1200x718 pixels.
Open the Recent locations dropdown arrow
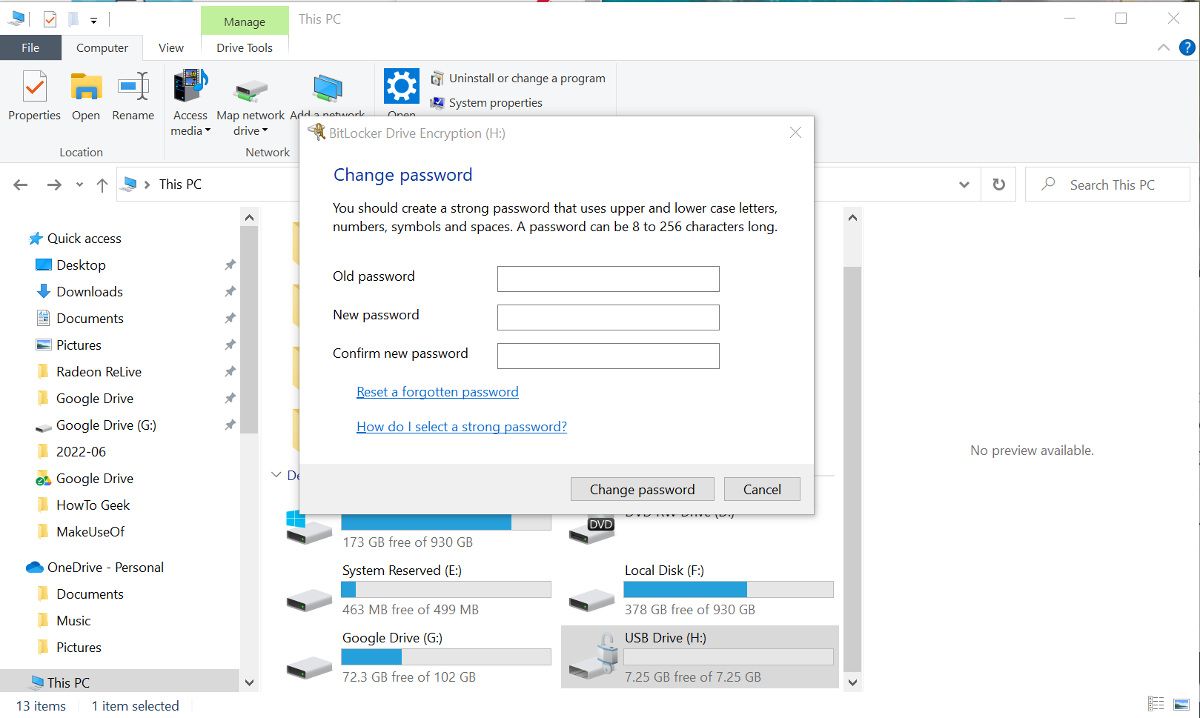(x=78, y=186)
